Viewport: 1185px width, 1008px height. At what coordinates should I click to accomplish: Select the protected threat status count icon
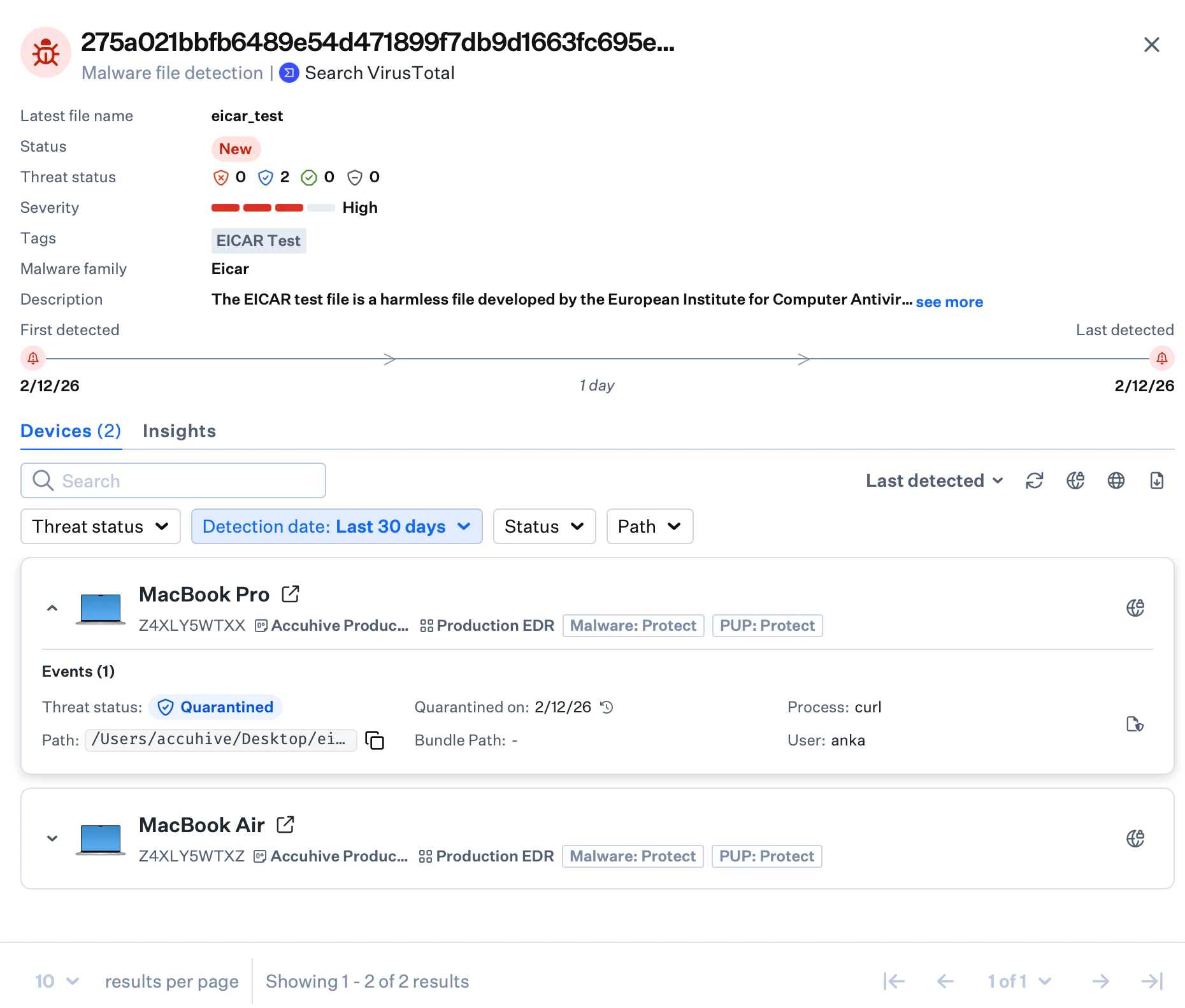click(265, 177)
